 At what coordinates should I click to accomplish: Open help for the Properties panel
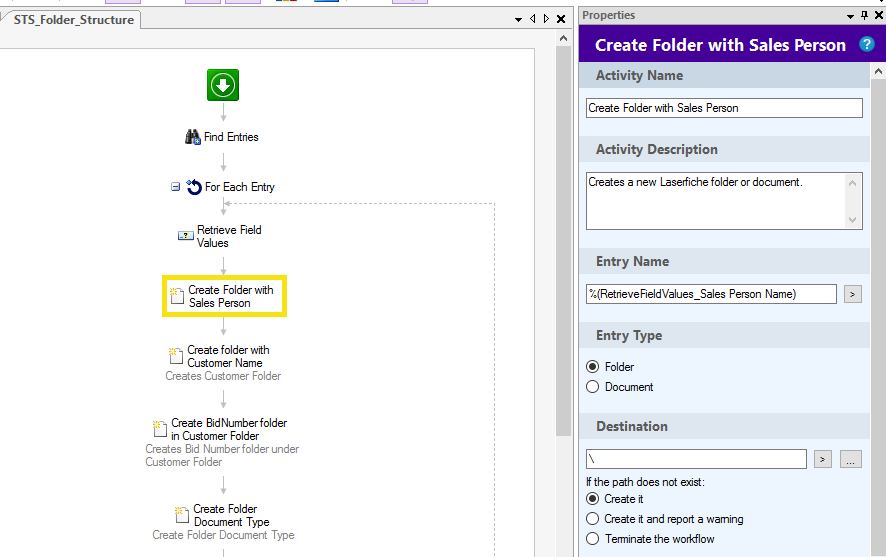tap(867, 44)
